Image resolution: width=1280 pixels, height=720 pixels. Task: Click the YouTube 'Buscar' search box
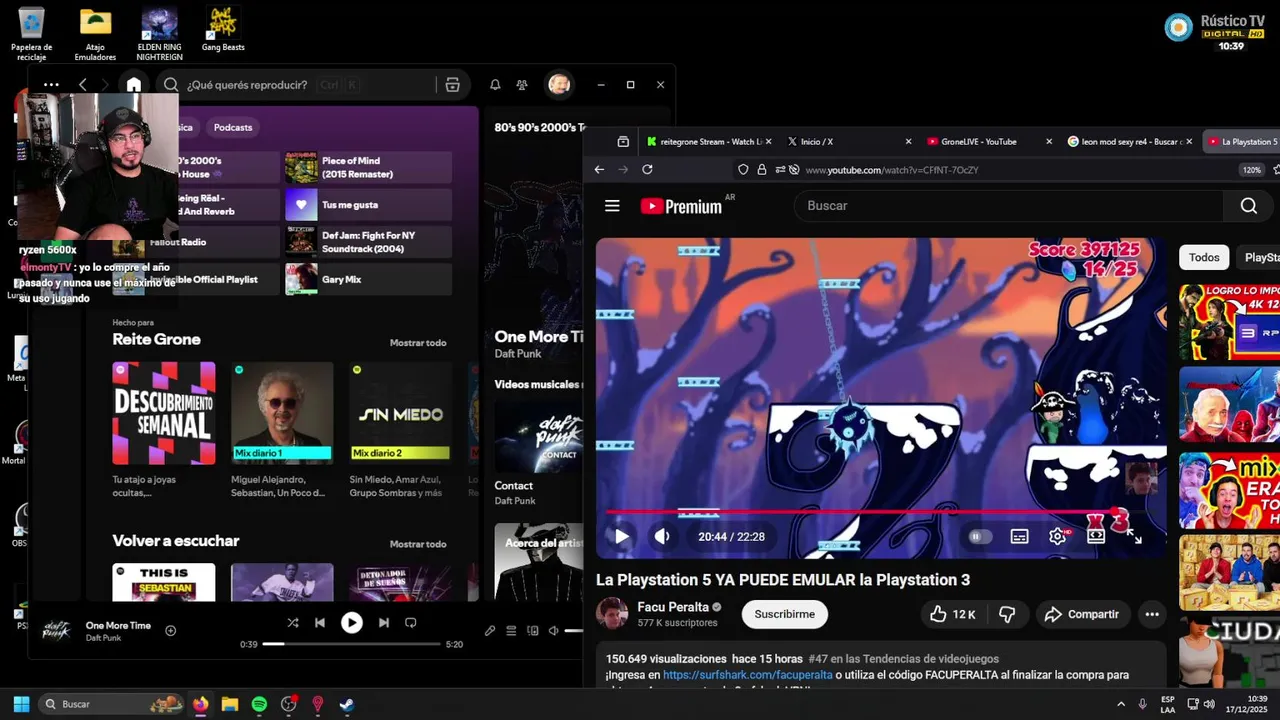(x=1010, y=206)
